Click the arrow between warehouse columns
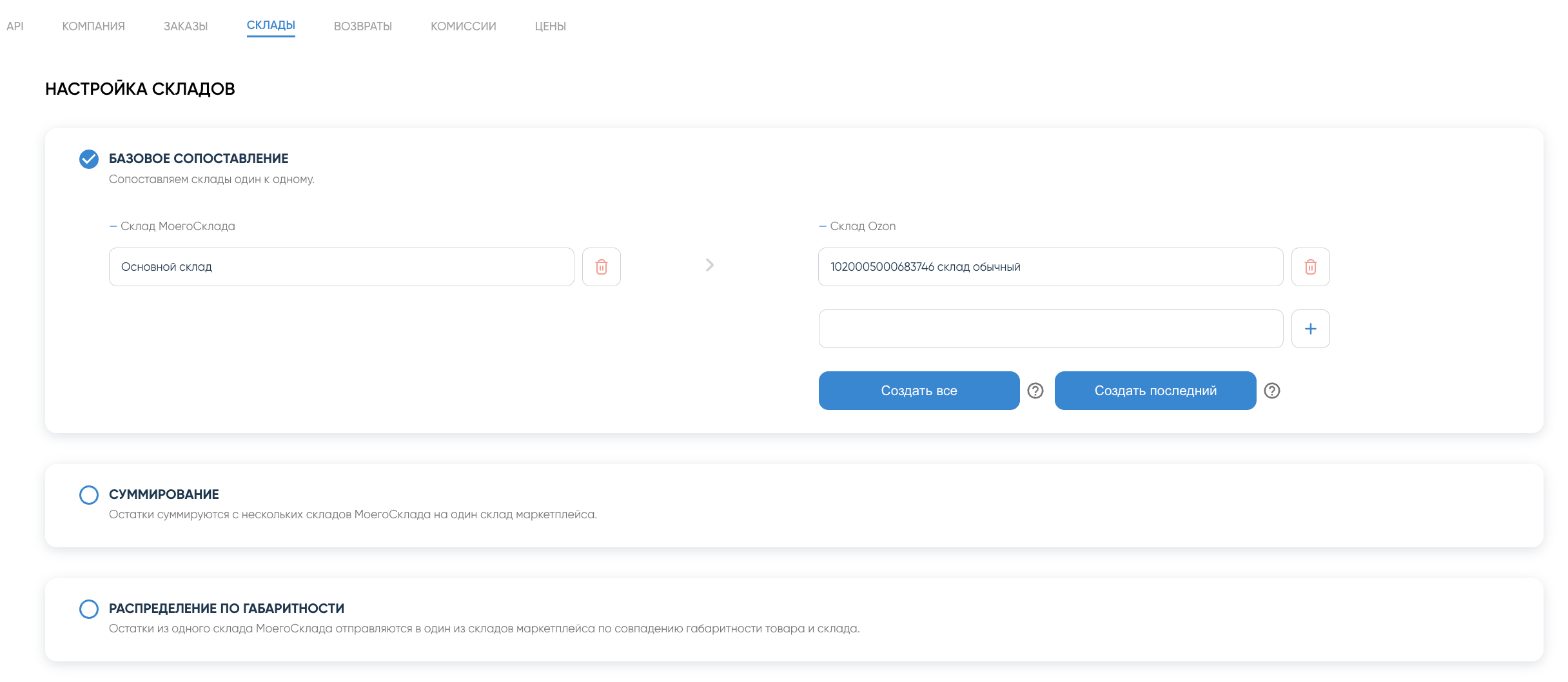The image size is (1568, 682). (x=709, y=266)
